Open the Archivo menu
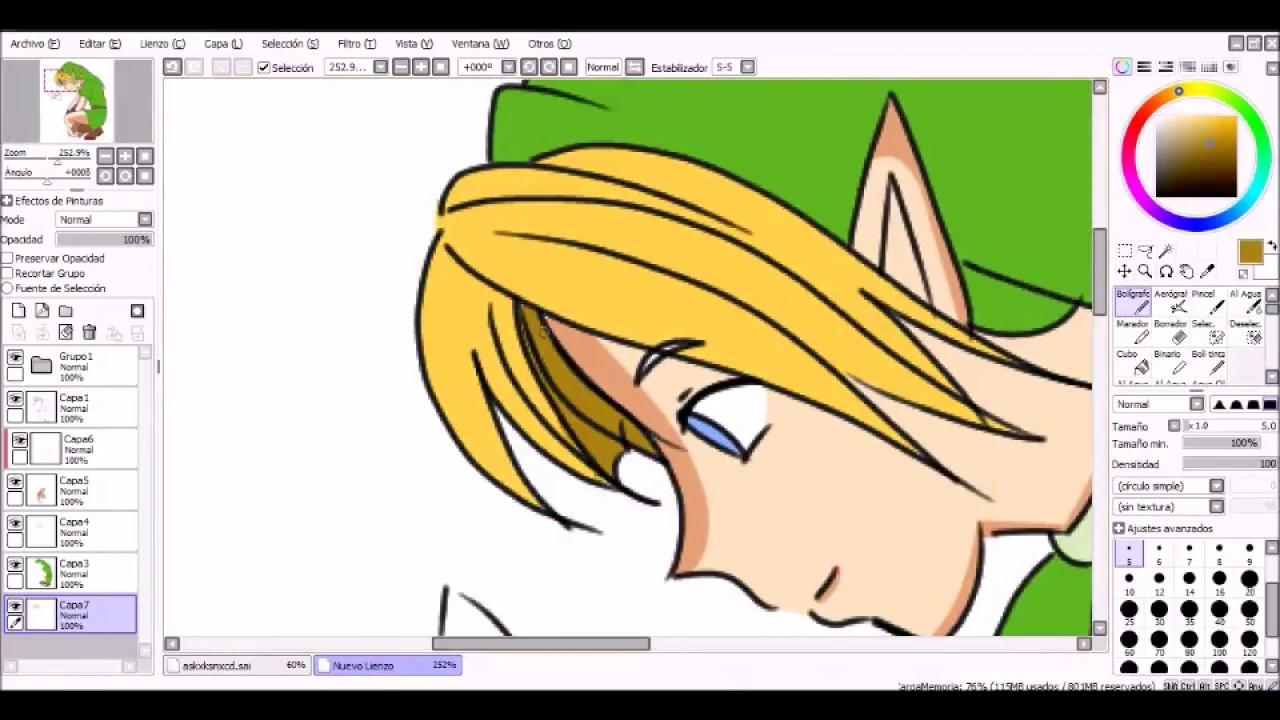The height and width of the screenshot is (720, 1280). tap(35, 44)
